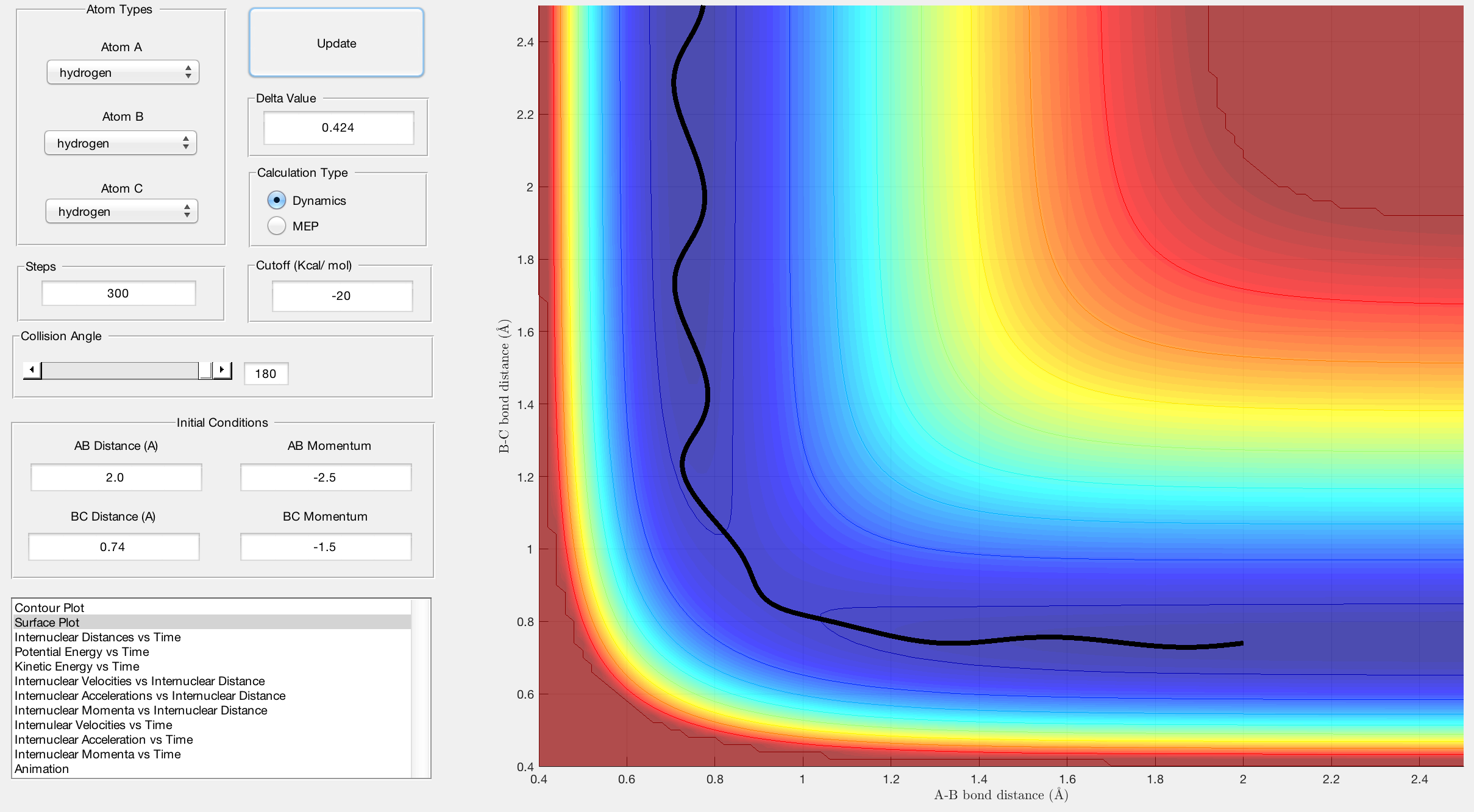Select Internuclear Distances vs Time item
Image resolution: width=1474 pixels, height=812 pixels.
98,637
